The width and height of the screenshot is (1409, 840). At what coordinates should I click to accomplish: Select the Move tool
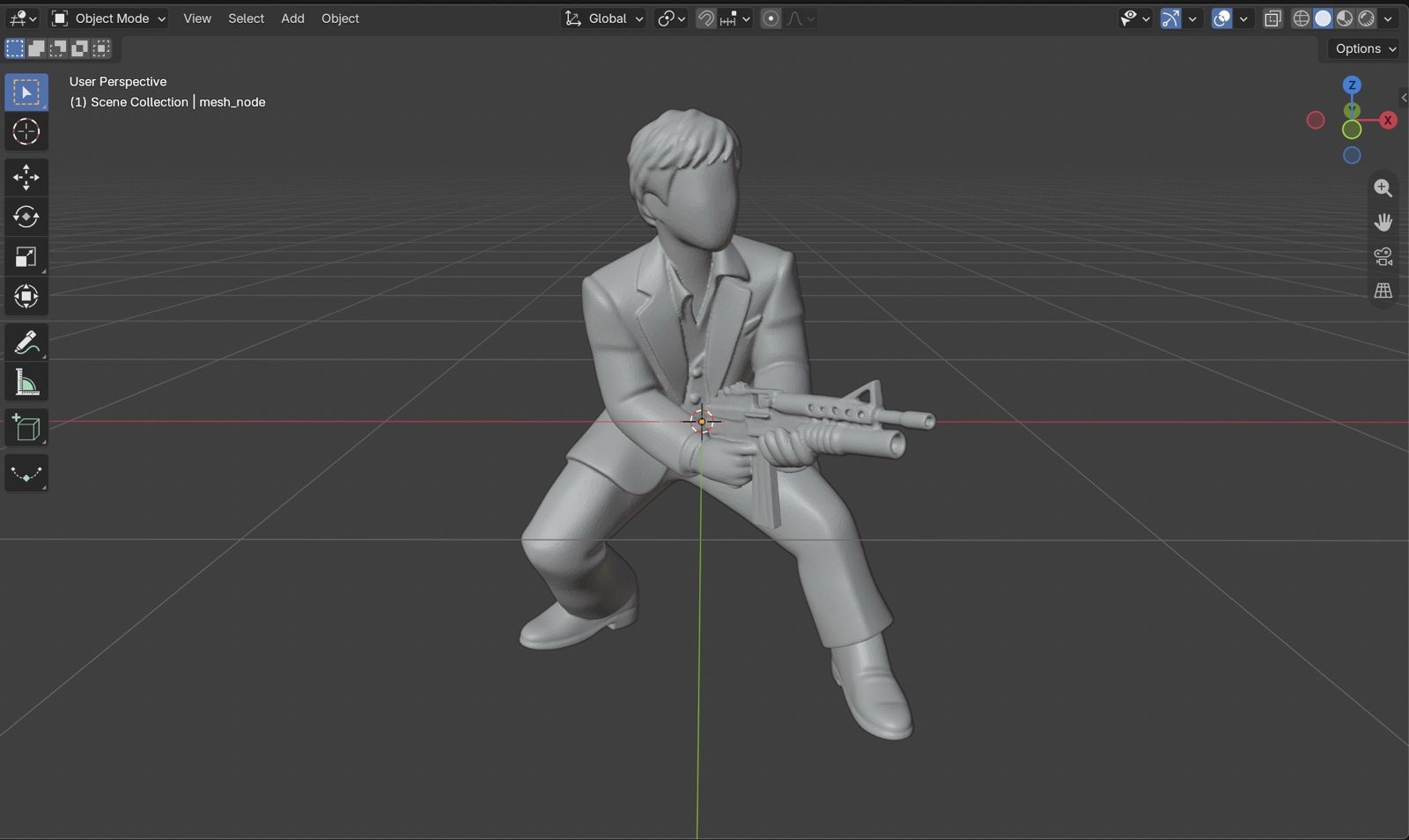pos(26,177)
